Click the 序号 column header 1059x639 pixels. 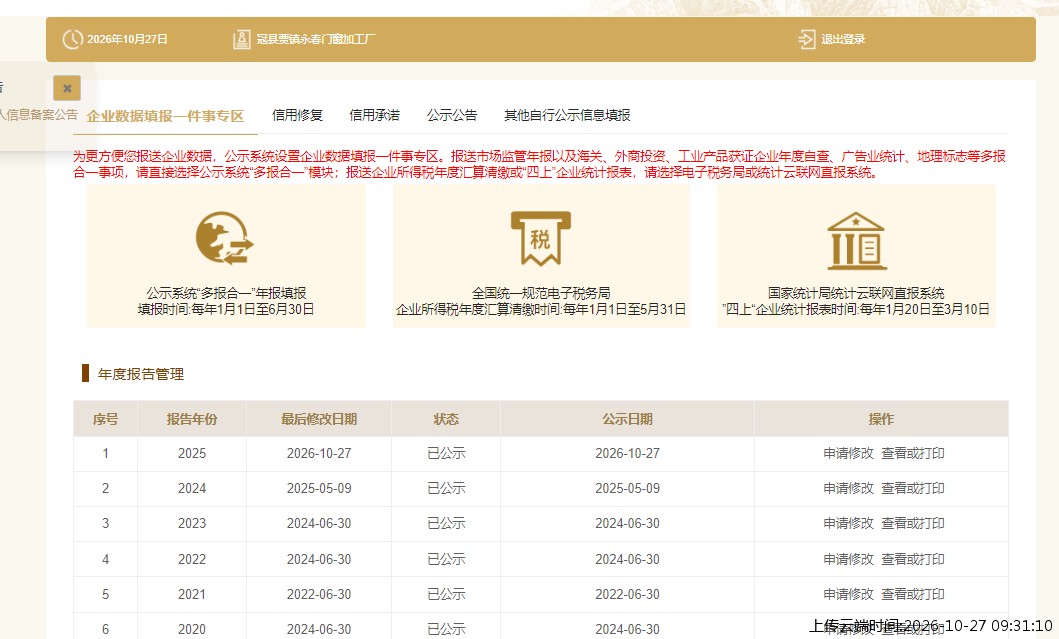[105, 419]
